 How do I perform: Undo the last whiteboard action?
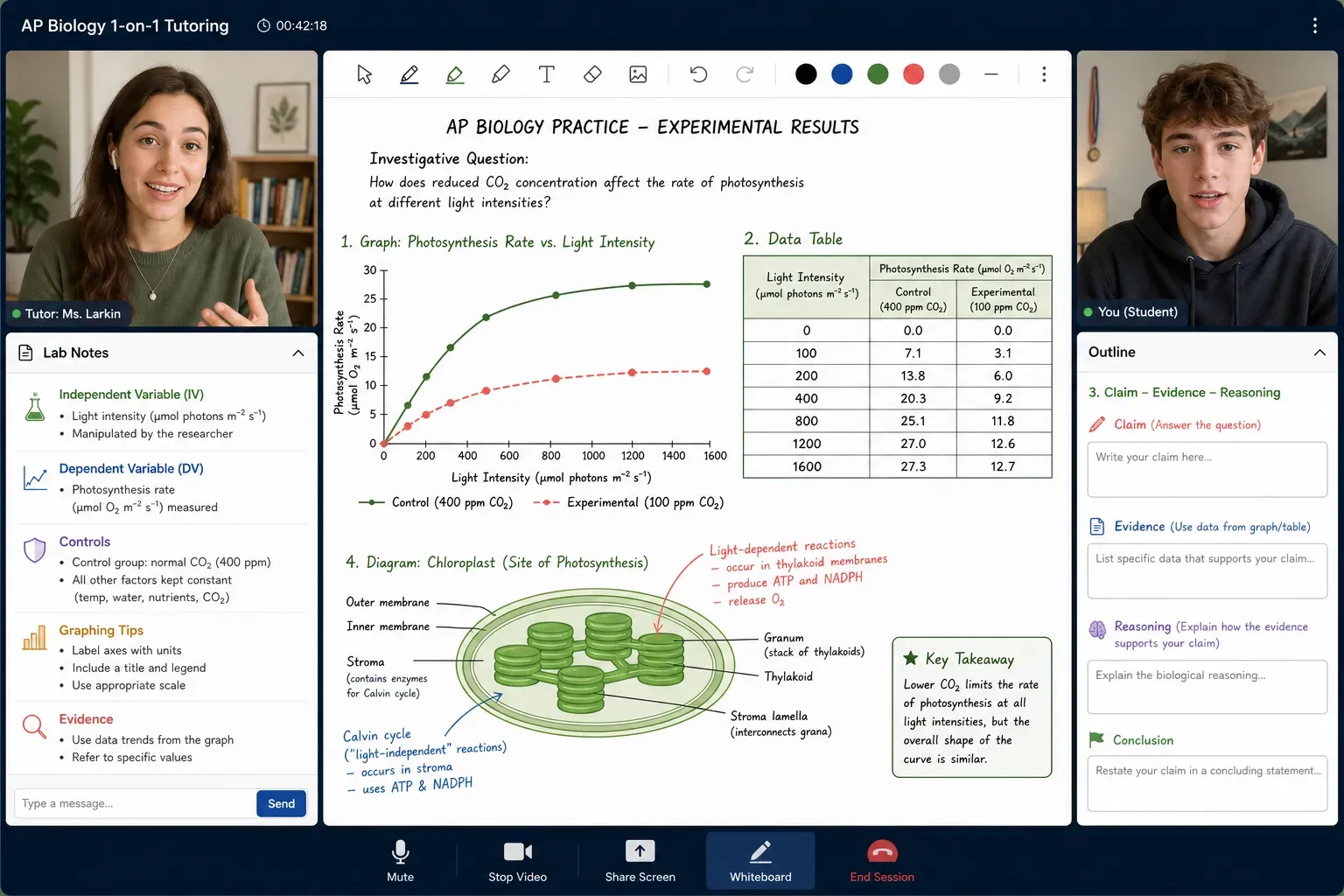pos(698,74)
